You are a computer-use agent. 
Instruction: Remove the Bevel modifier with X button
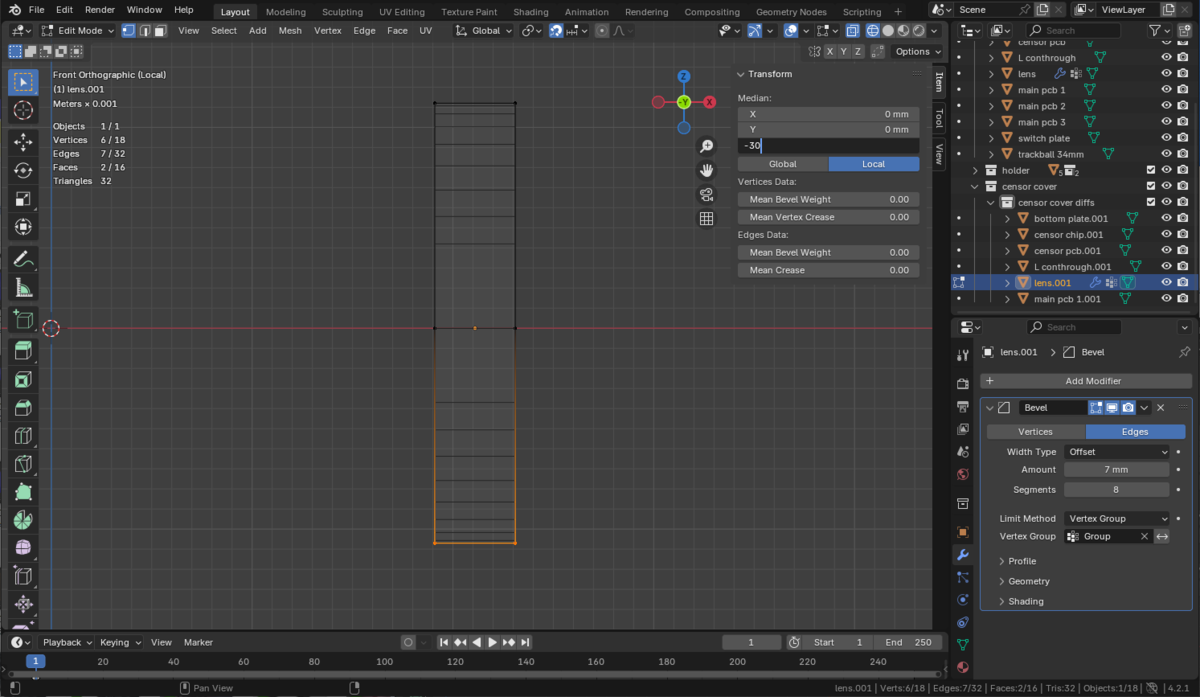pos(1161,408)
